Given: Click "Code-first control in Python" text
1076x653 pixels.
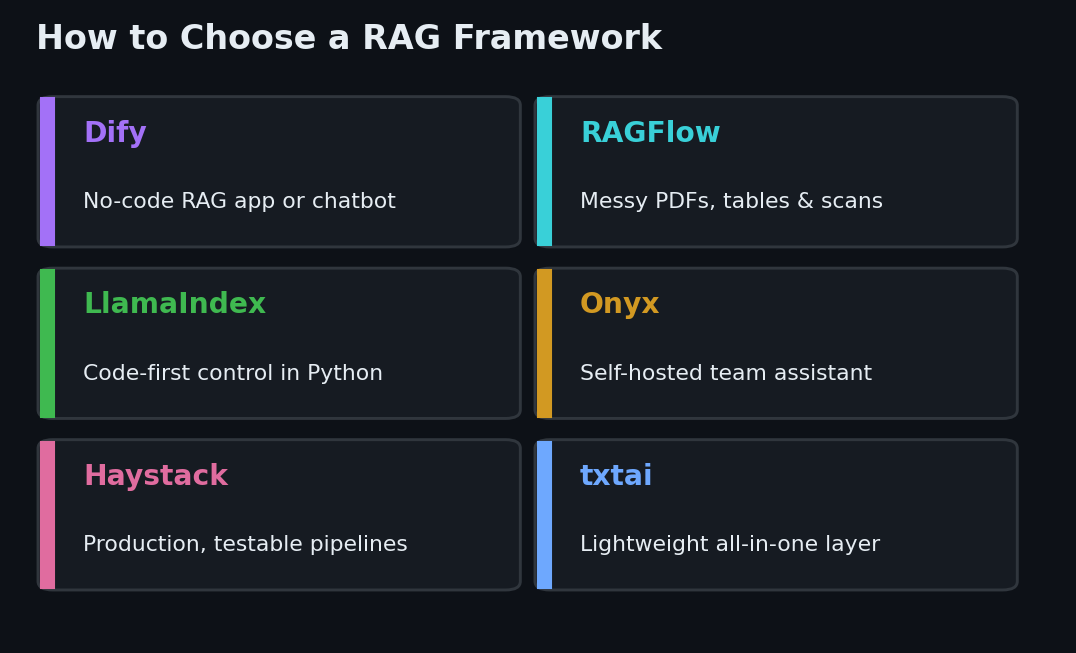Looking at the screenshot, I should tap(233, 372).
